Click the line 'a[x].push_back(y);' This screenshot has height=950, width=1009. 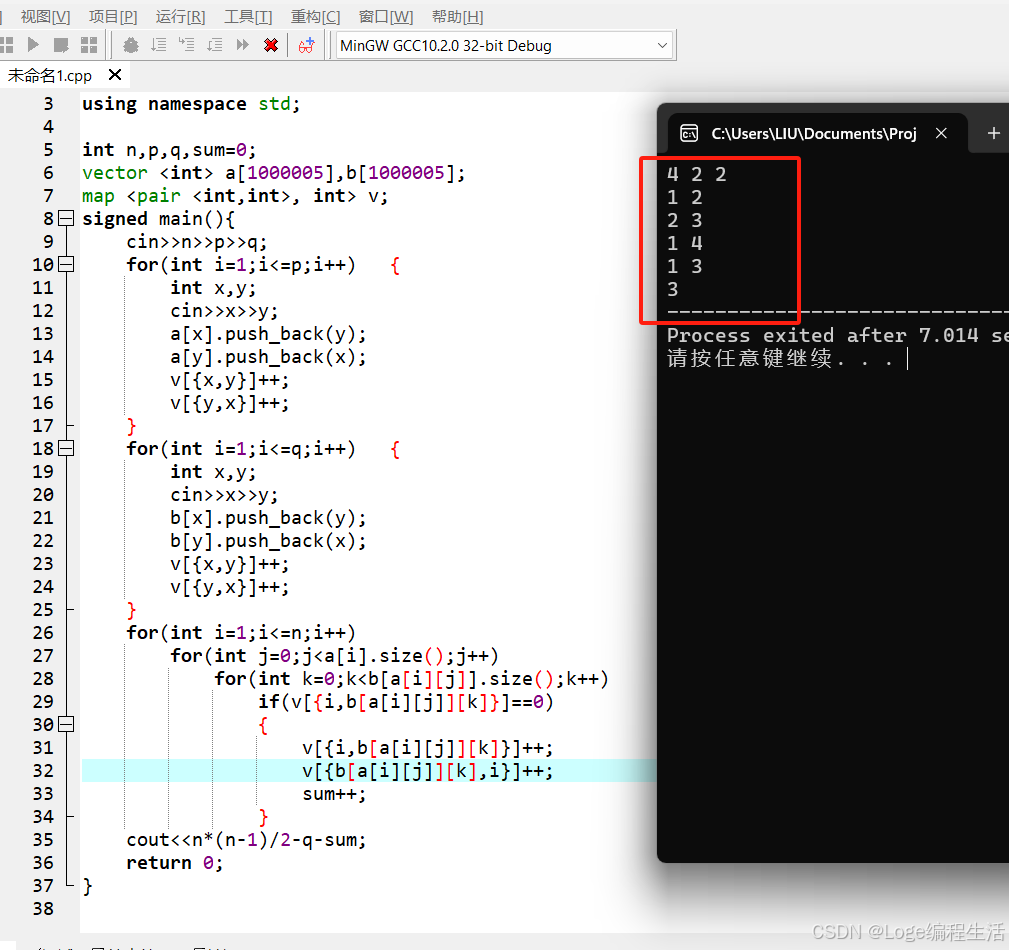coord(268,334)
